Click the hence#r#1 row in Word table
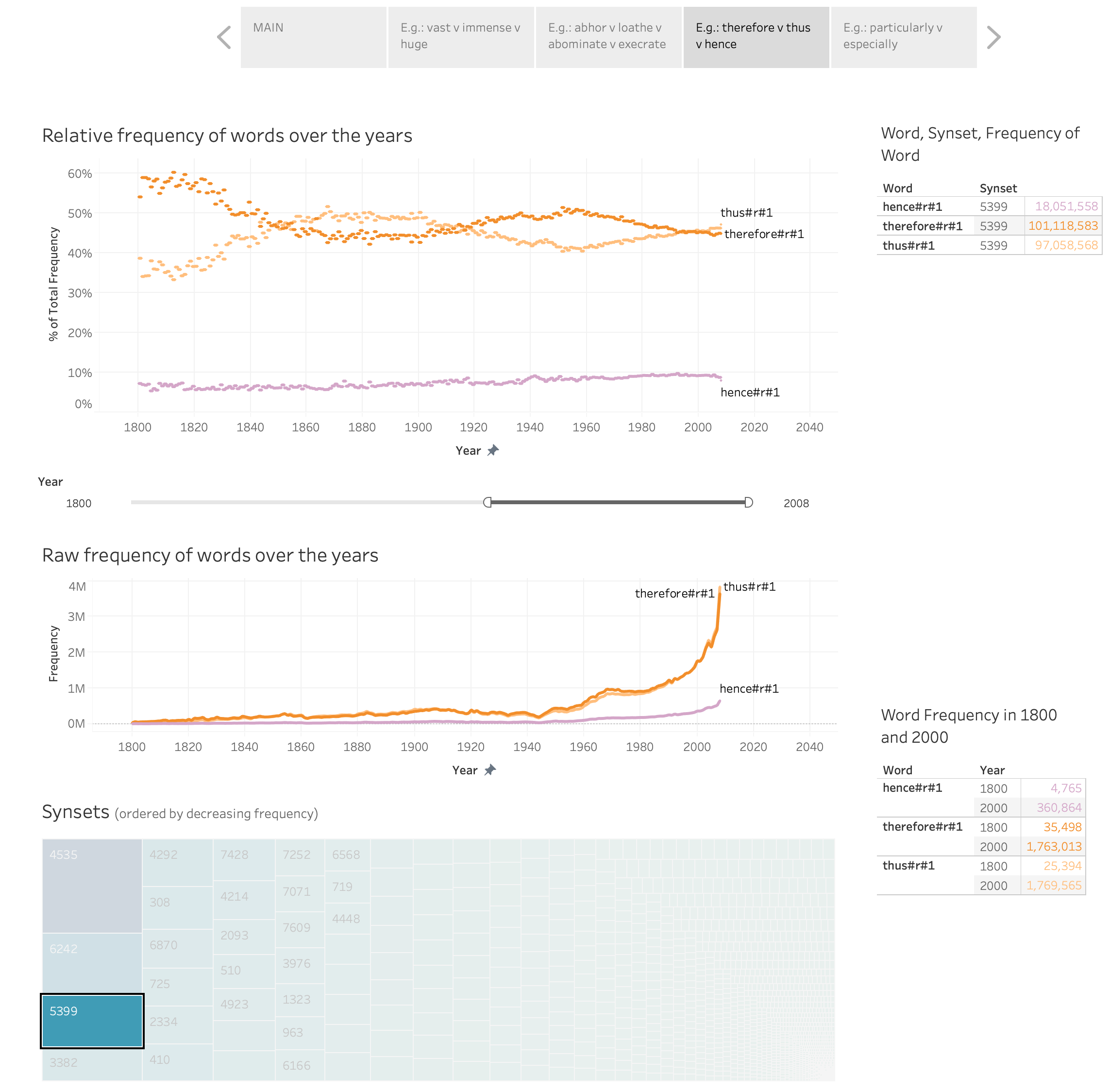 pos(989,206)
